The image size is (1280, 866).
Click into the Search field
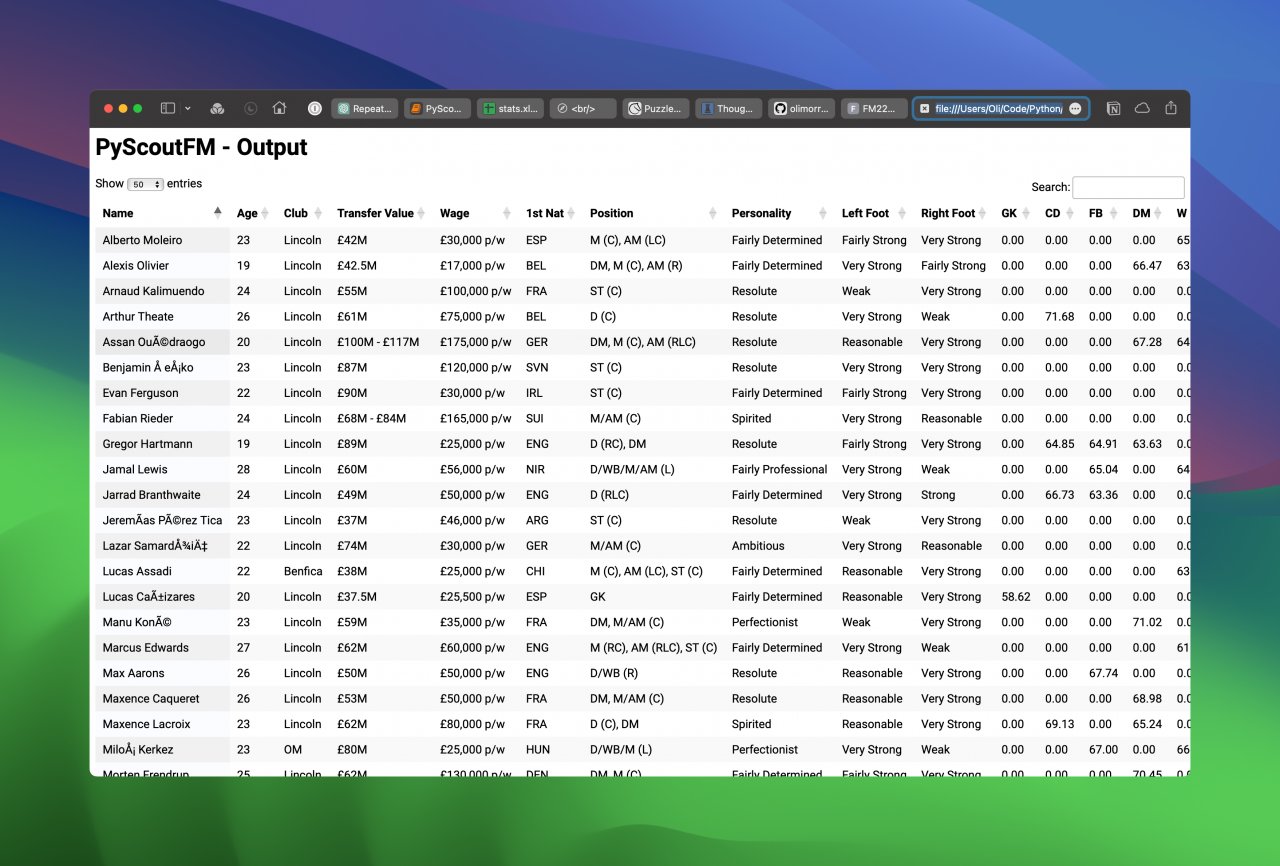[1128, 187]
